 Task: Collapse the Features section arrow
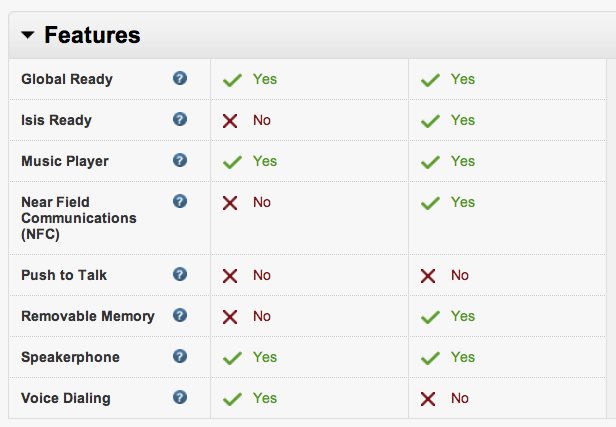(27, 36)
